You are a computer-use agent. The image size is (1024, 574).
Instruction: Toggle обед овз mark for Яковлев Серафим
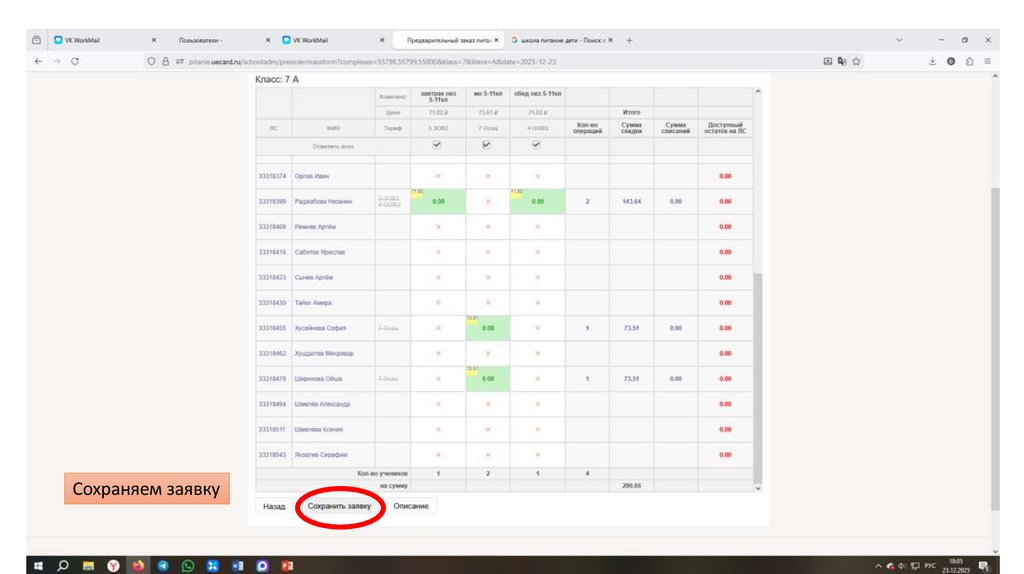(537, 454)
